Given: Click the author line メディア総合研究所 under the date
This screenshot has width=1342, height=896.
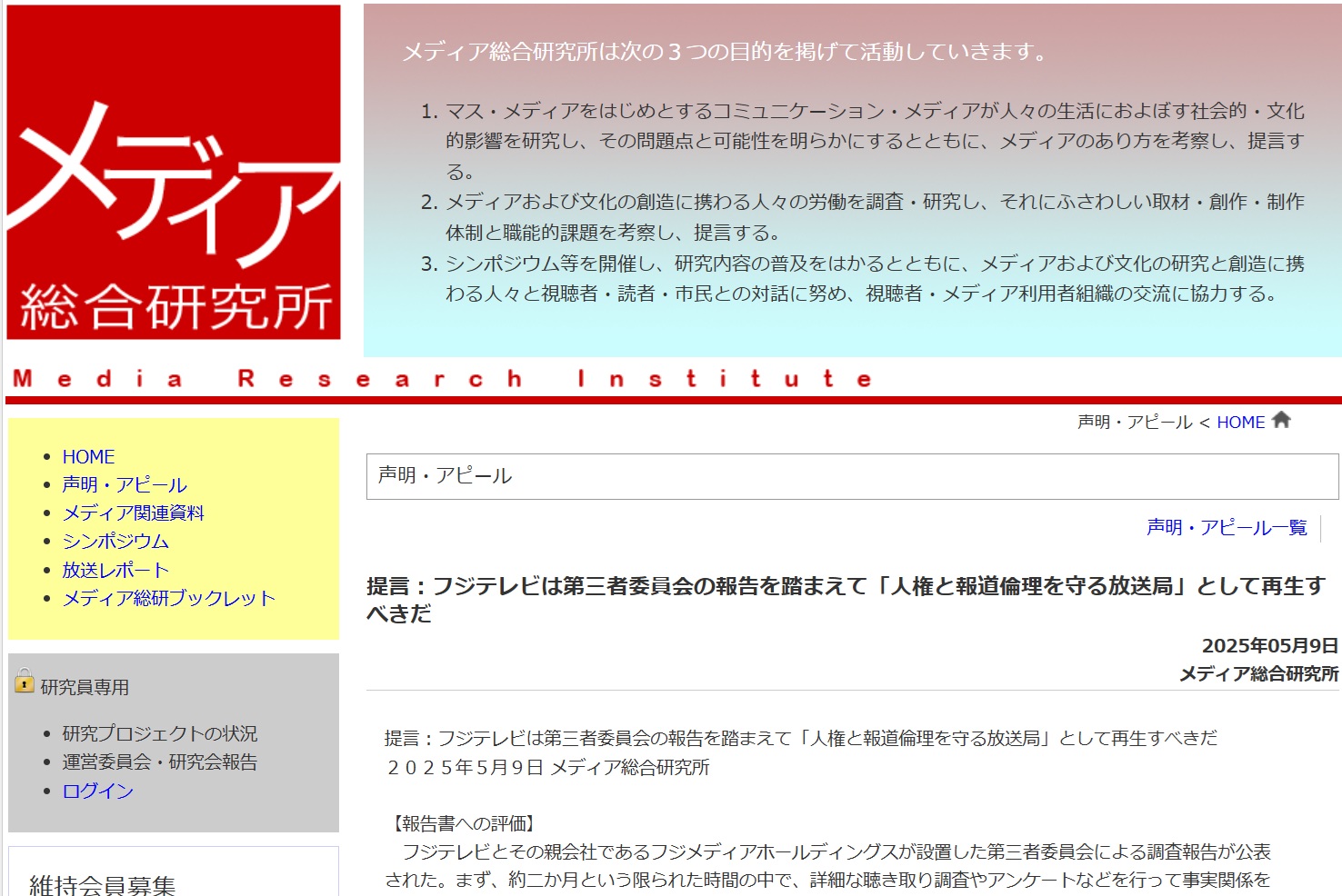Looking at the screenshot, I should pos(1258,673).
